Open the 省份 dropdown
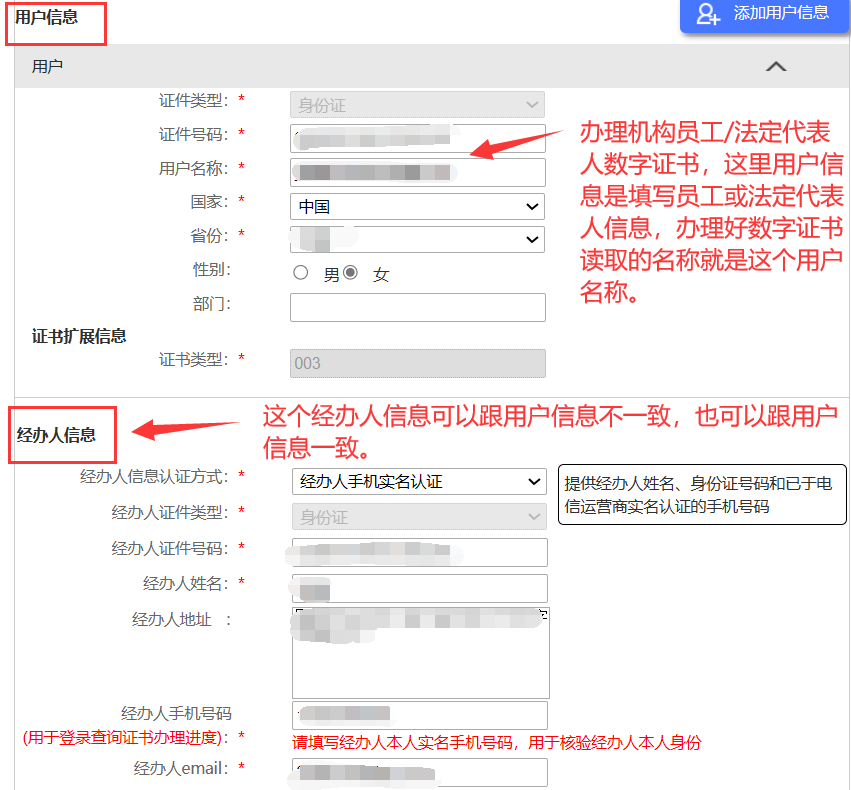 (417, 240)
